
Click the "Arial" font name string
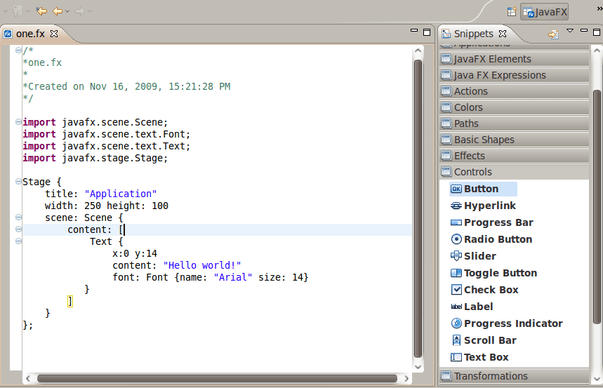(x=233, y=277)
